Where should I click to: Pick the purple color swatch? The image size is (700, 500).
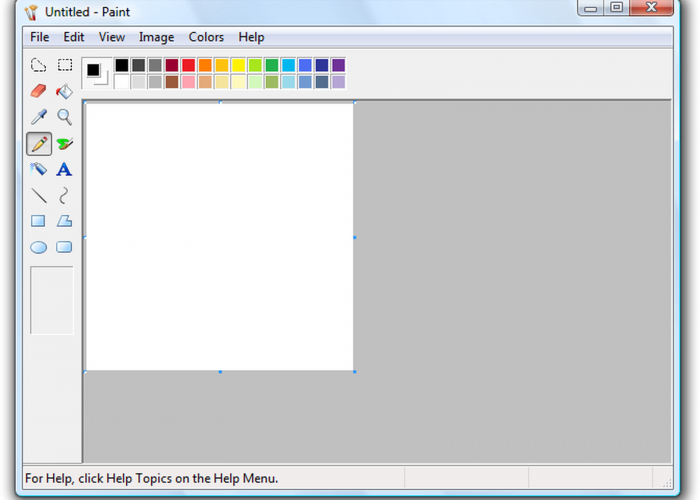click(338, 65)
